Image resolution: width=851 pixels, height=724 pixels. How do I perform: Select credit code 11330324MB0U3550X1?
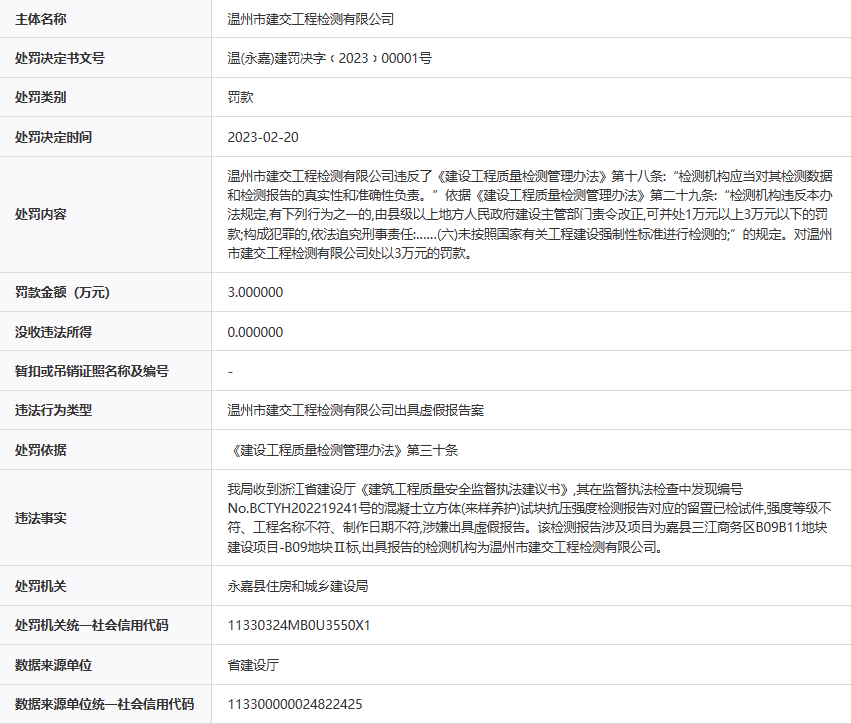coord(299,625)
